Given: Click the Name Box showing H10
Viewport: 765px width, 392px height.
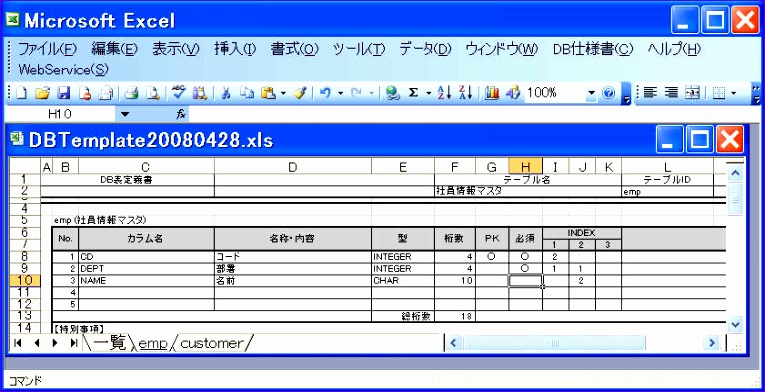Looking at the screenshot, I should click(60, 114).
